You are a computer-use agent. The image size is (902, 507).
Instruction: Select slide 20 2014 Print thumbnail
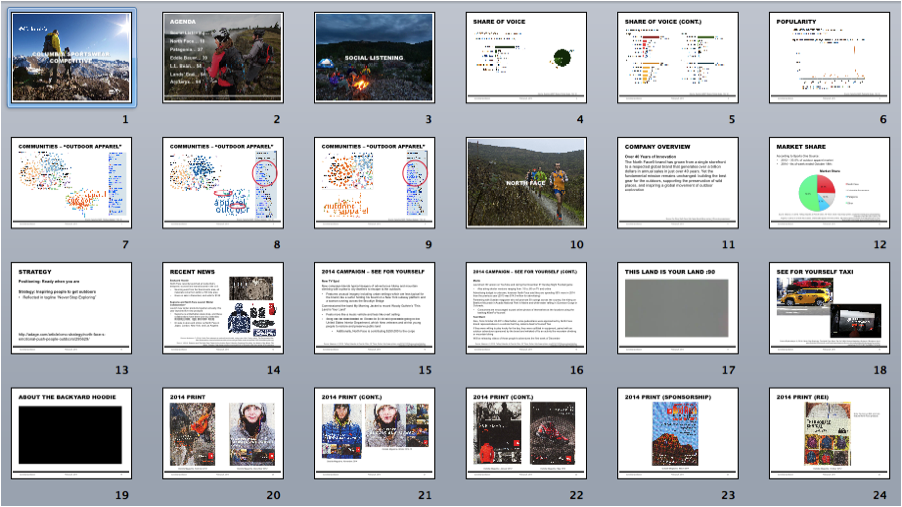[x=223, y=433]
